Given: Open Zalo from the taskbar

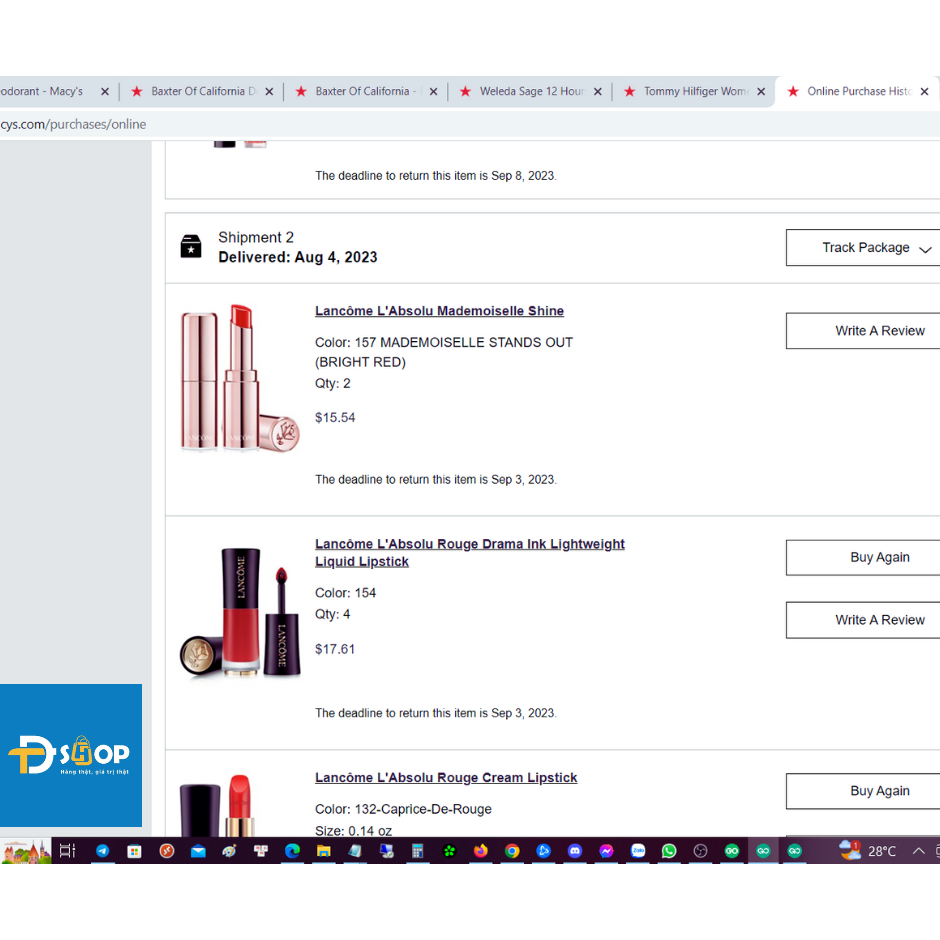Looking at the screenshot, I should click(x=638, y=851).
